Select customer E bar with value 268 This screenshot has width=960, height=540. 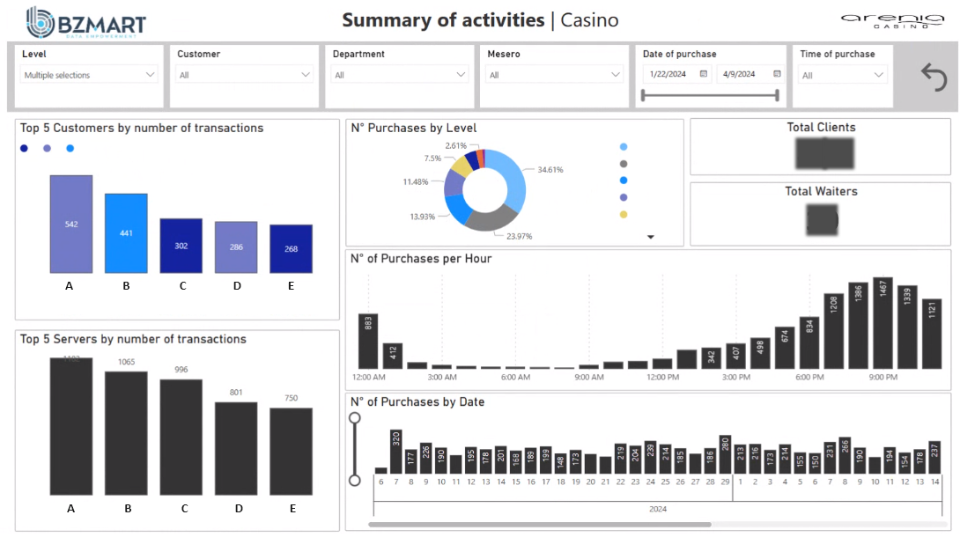291,249
